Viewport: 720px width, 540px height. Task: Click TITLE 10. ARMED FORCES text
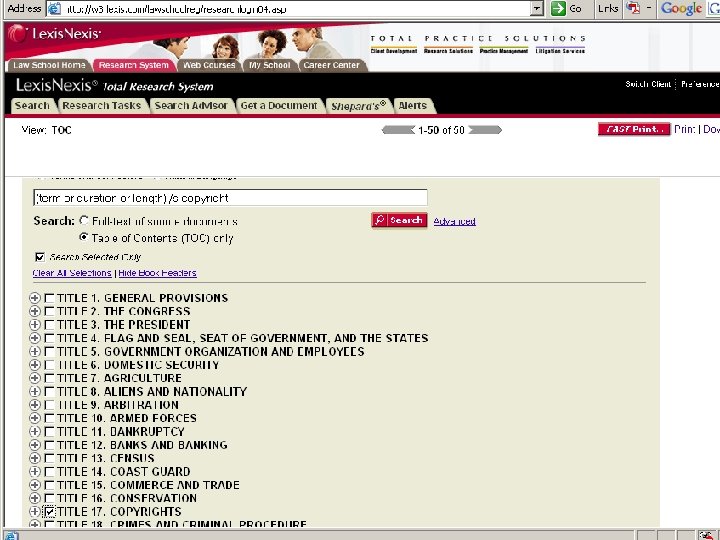pos(127,418)
